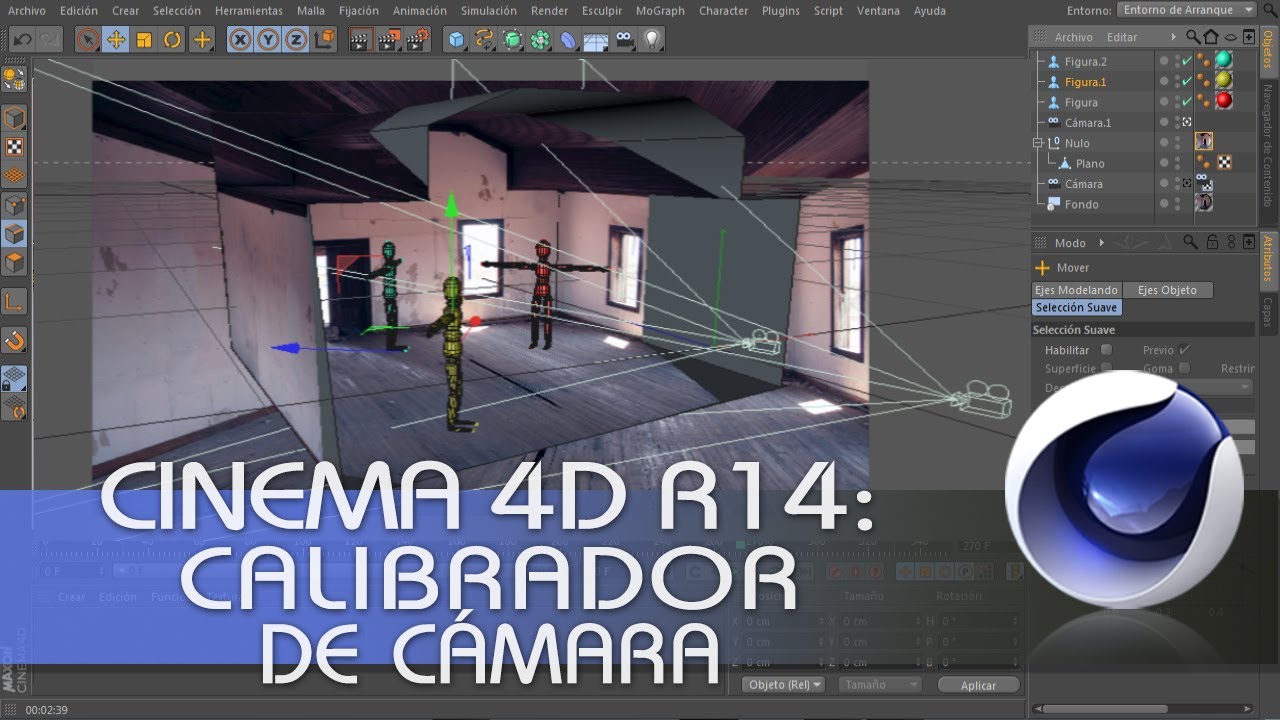The image size is (1280, 720).
Task: Open Editar menu in object manager
Action: 1122,37
